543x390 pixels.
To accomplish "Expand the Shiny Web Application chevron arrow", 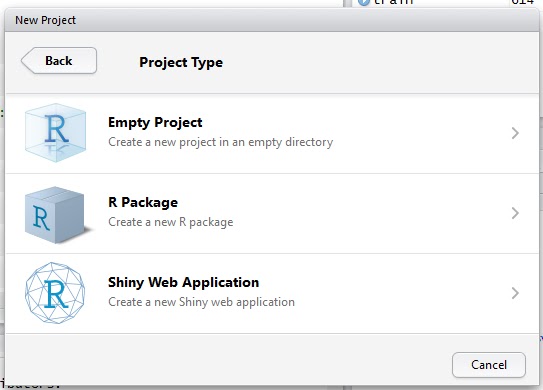I will click(x=515, y=293).
